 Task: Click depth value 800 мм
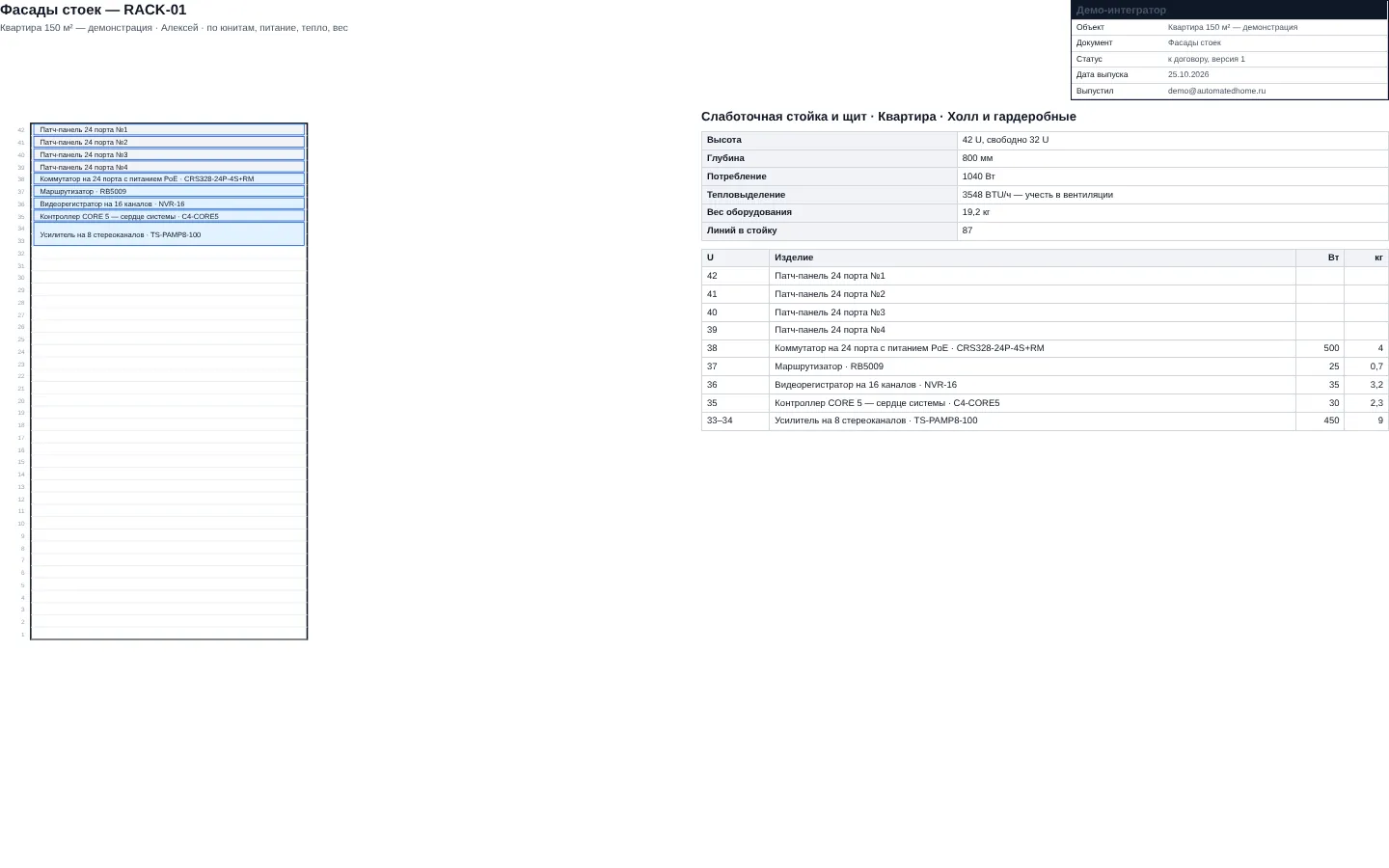[x=977, y=158]
